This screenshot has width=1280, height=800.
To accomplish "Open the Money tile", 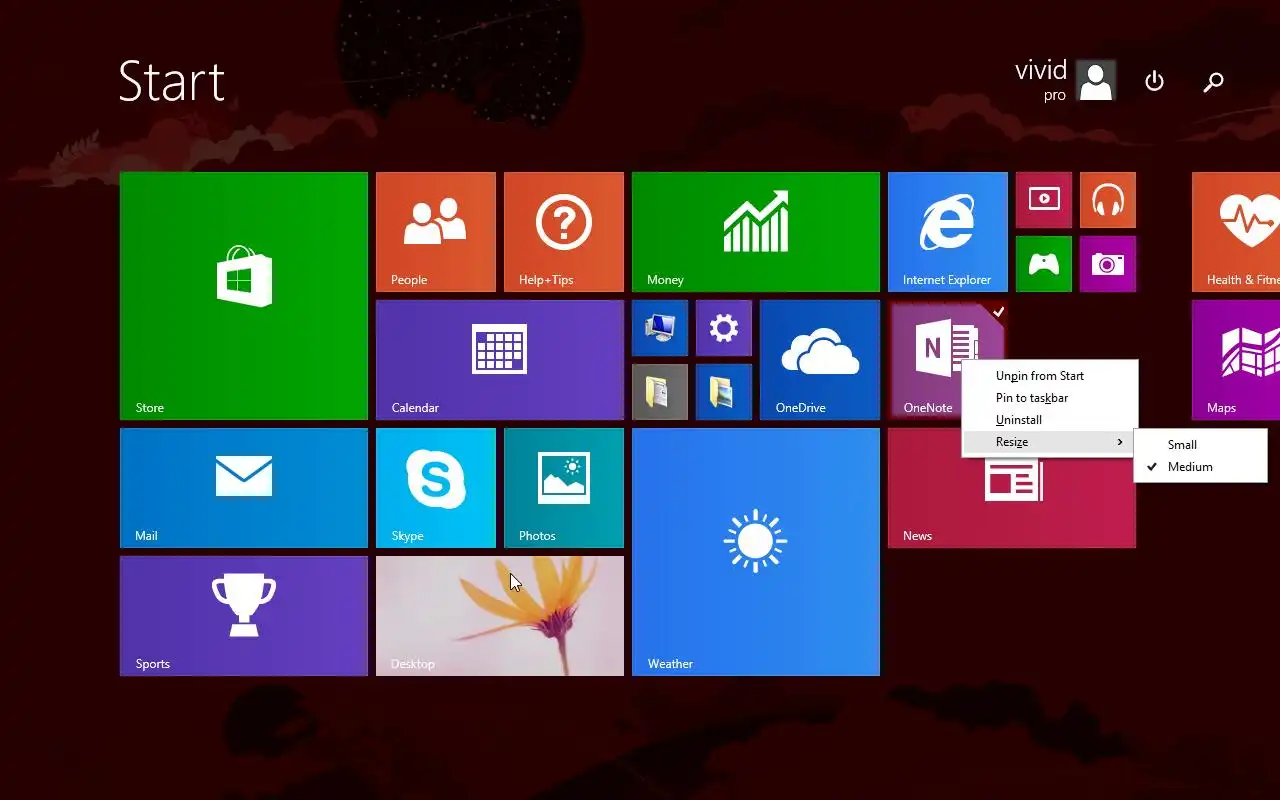I will (756, 232).
